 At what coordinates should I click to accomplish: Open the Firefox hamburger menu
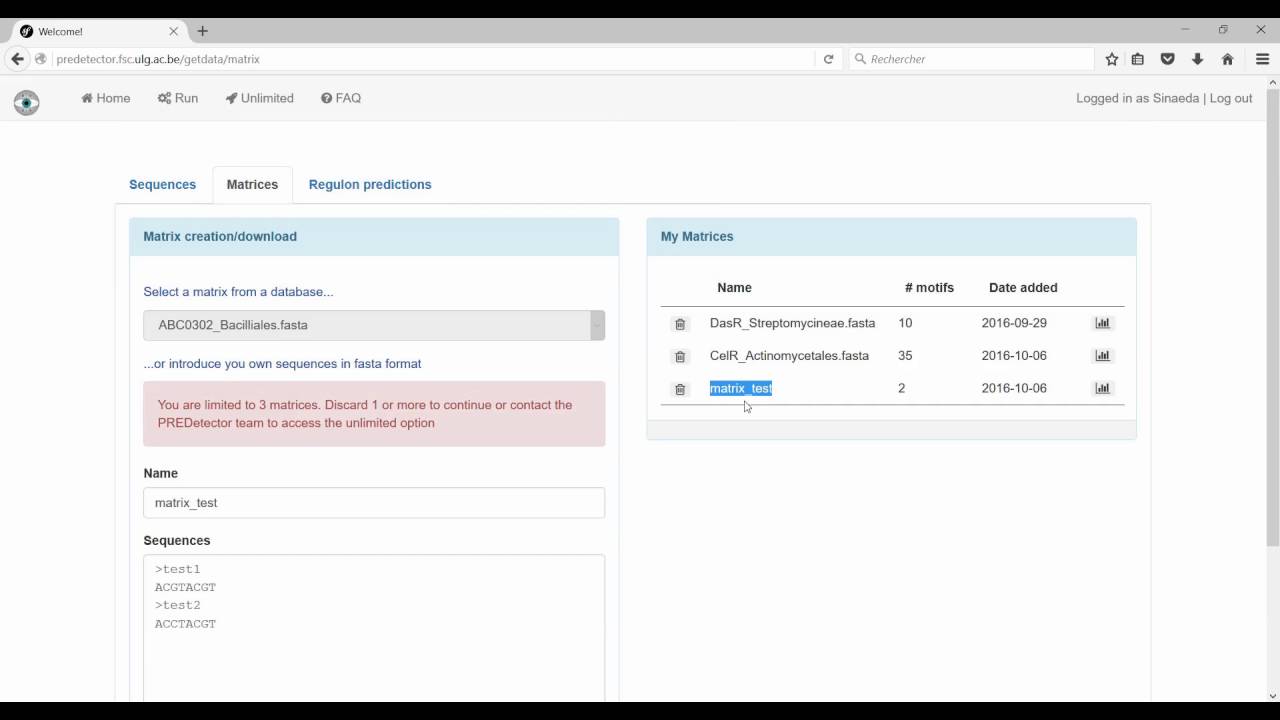point(1262,59)
